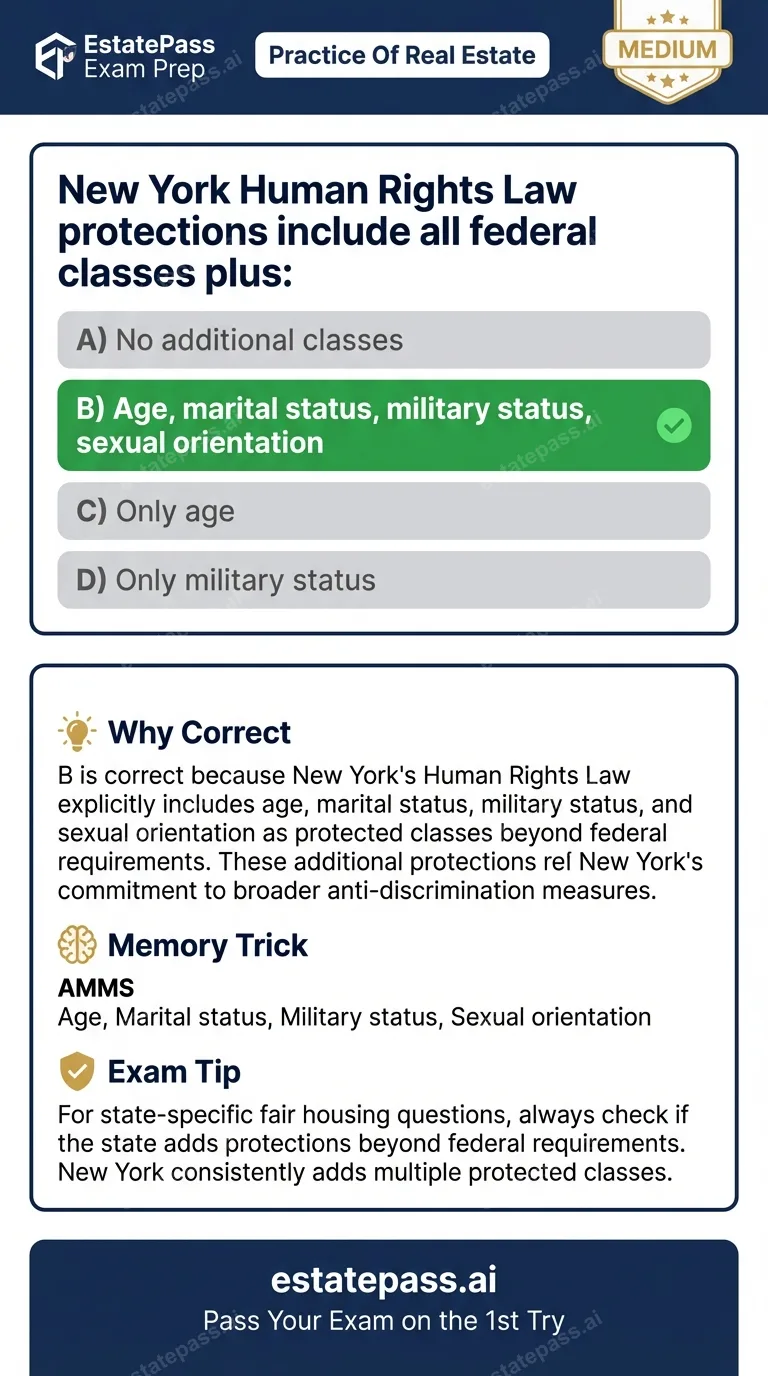The height and width of the screenshot is (1376, 768).
Task: Click the stars above the MEDIUM badge
Action: (x=666, y=16)
